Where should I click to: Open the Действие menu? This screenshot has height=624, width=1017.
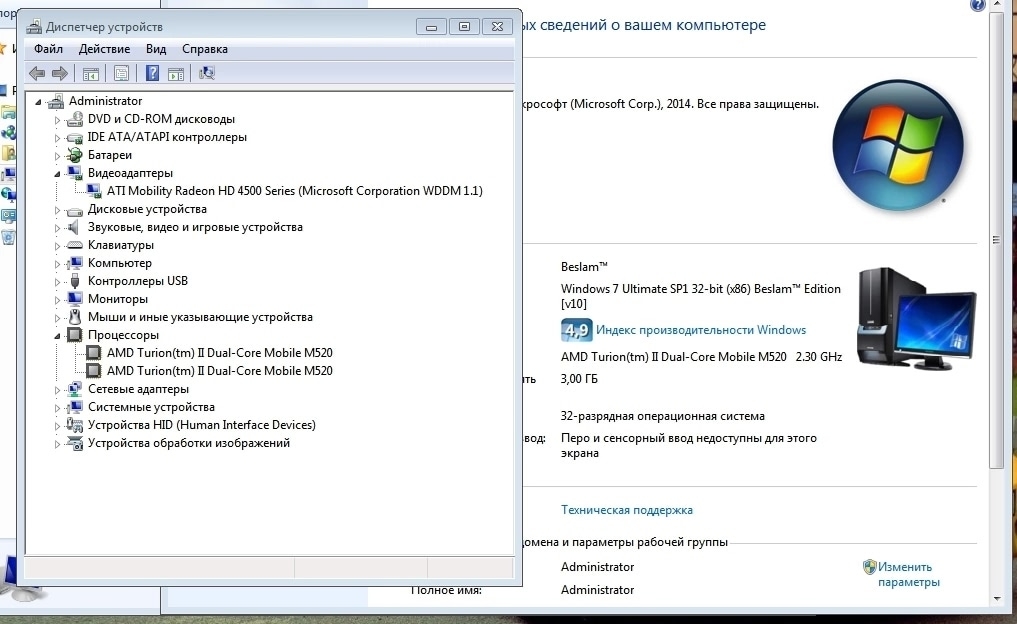point(104,49)
